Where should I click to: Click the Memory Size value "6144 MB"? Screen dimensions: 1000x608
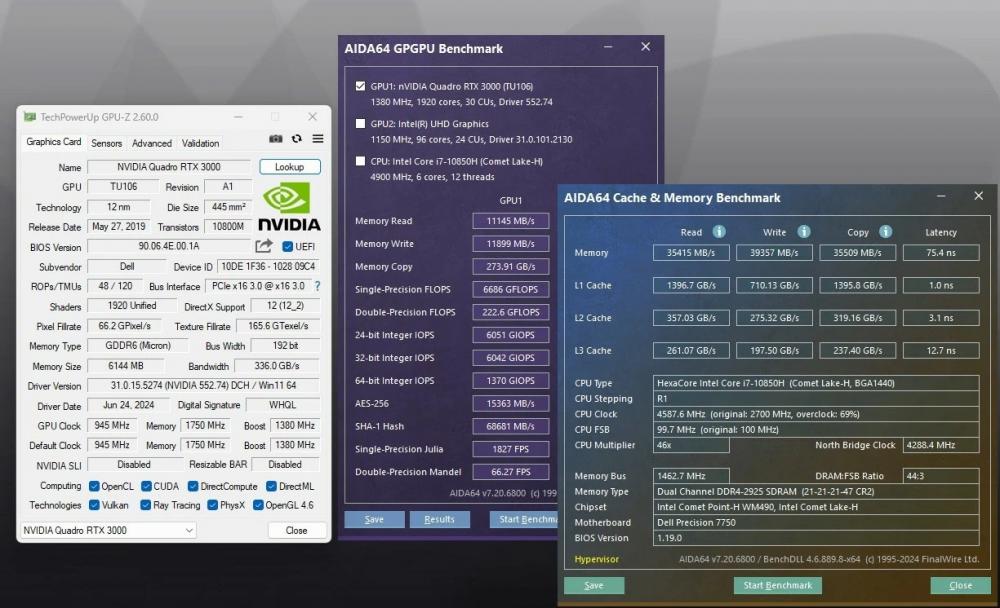point(126,366)
